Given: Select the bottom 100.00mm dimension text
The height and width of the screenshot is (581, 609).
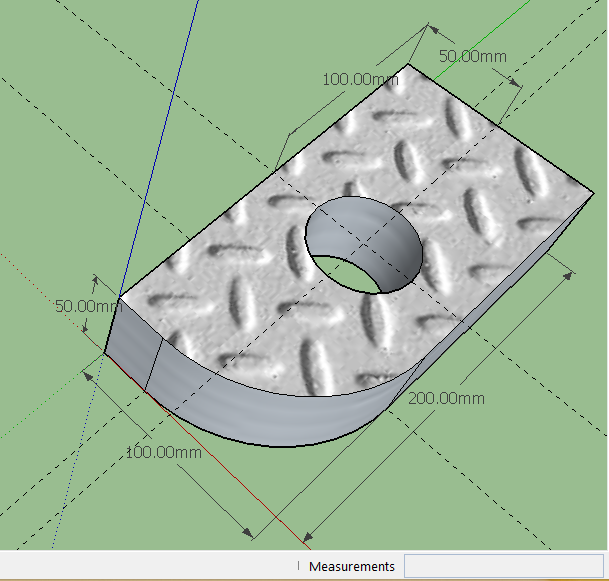Looking at the screenshot, I should 163,452.
